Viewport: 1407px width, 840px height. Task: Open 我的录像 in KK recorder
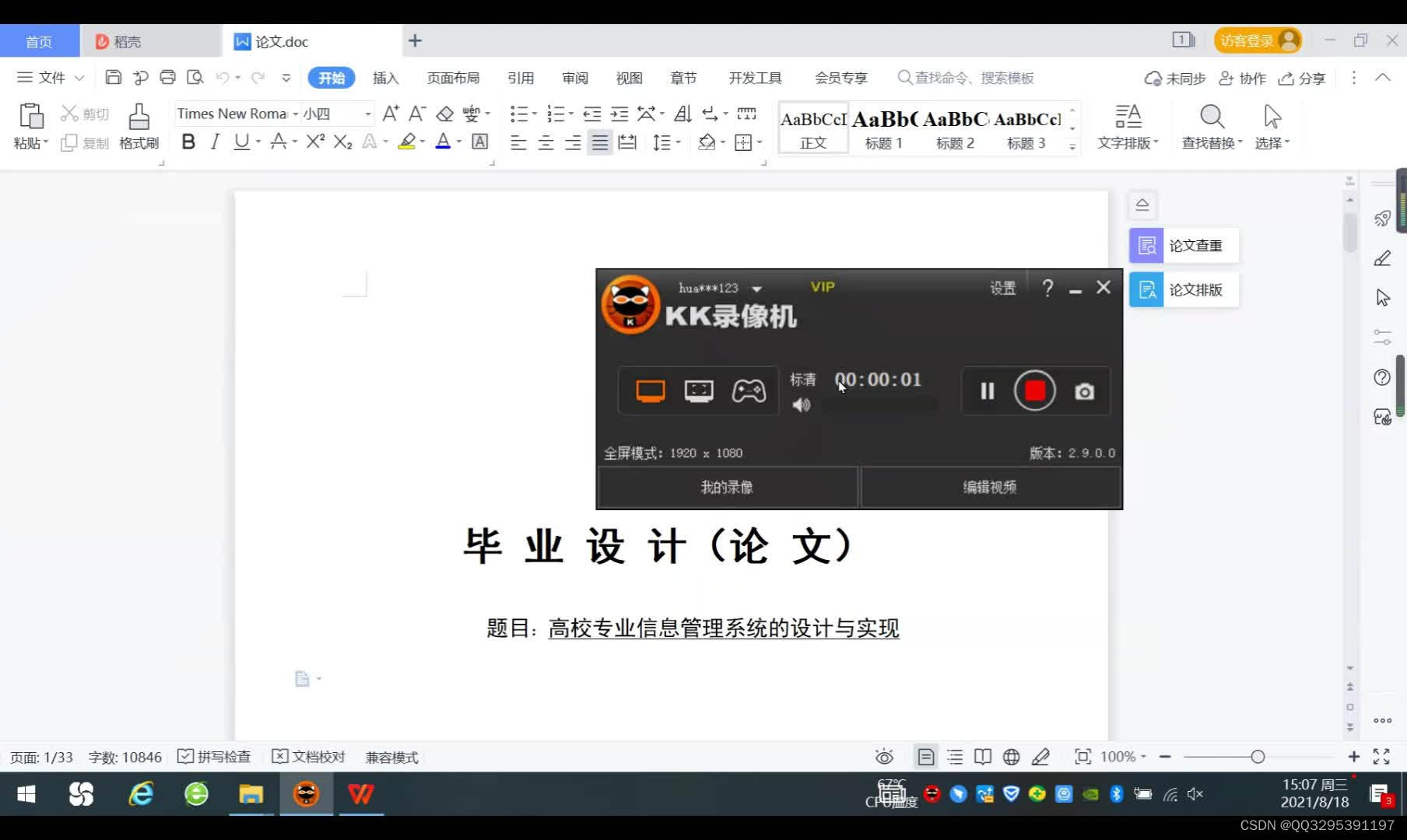pyautogui.click(x=728, y=487)
